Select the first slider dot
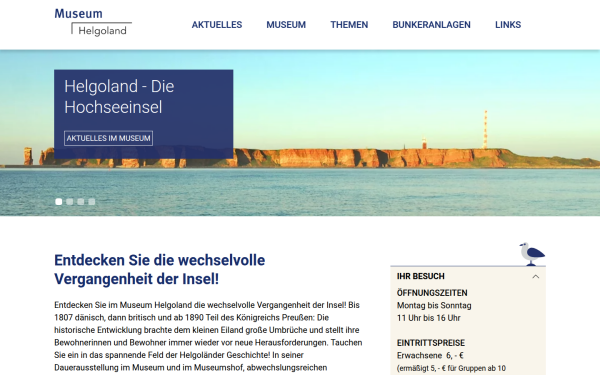600x375 pixels. 59,202
